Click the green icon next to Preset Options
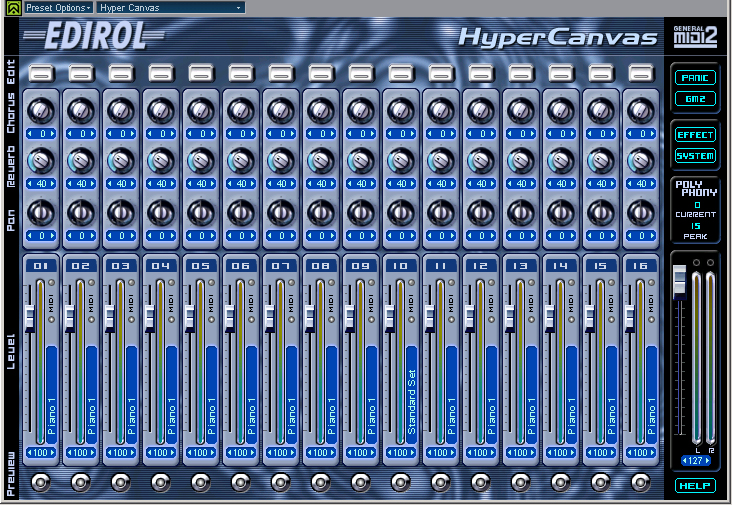Image resolution: width=732 pixels, height=505 pixels. tap(14, 7)
